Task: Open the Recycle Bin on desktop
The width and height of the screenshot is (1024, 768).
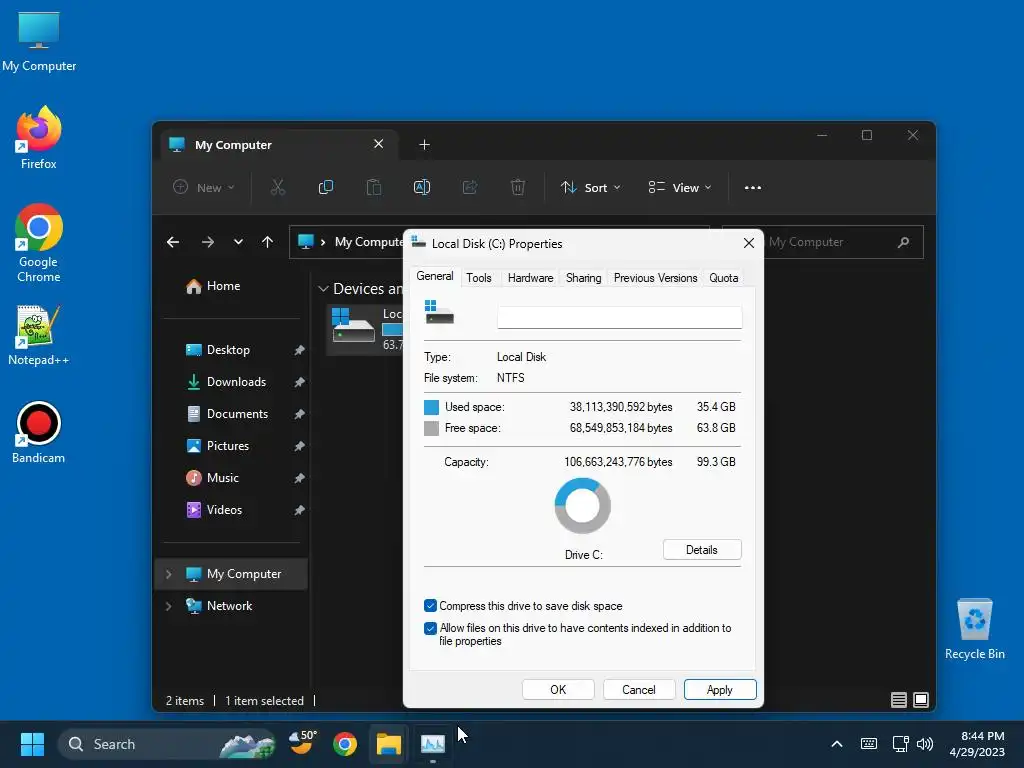Action: coord(974,630)
